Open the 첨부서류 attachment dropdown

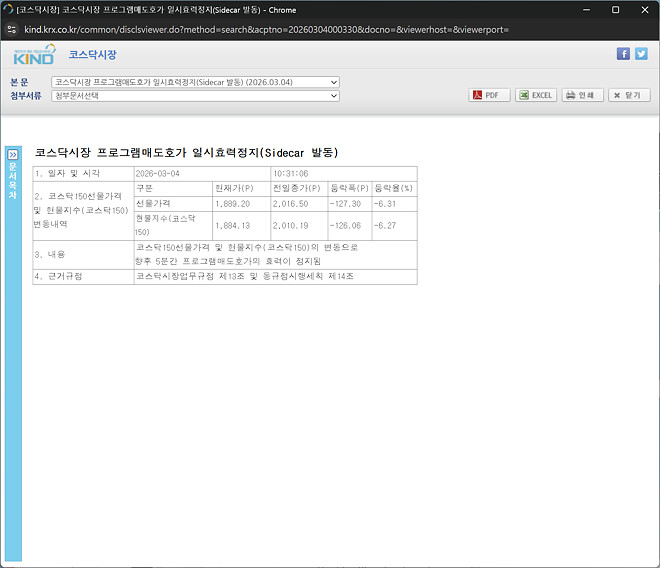point(196,96)
